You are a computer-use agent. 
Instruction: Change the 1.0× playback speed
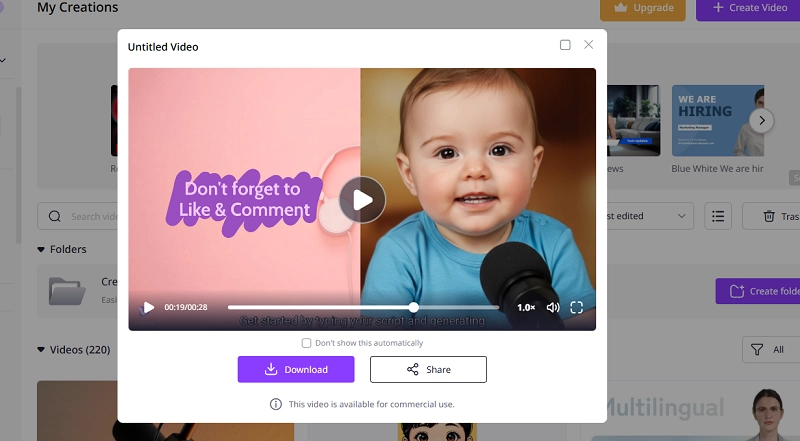(526, 308)
